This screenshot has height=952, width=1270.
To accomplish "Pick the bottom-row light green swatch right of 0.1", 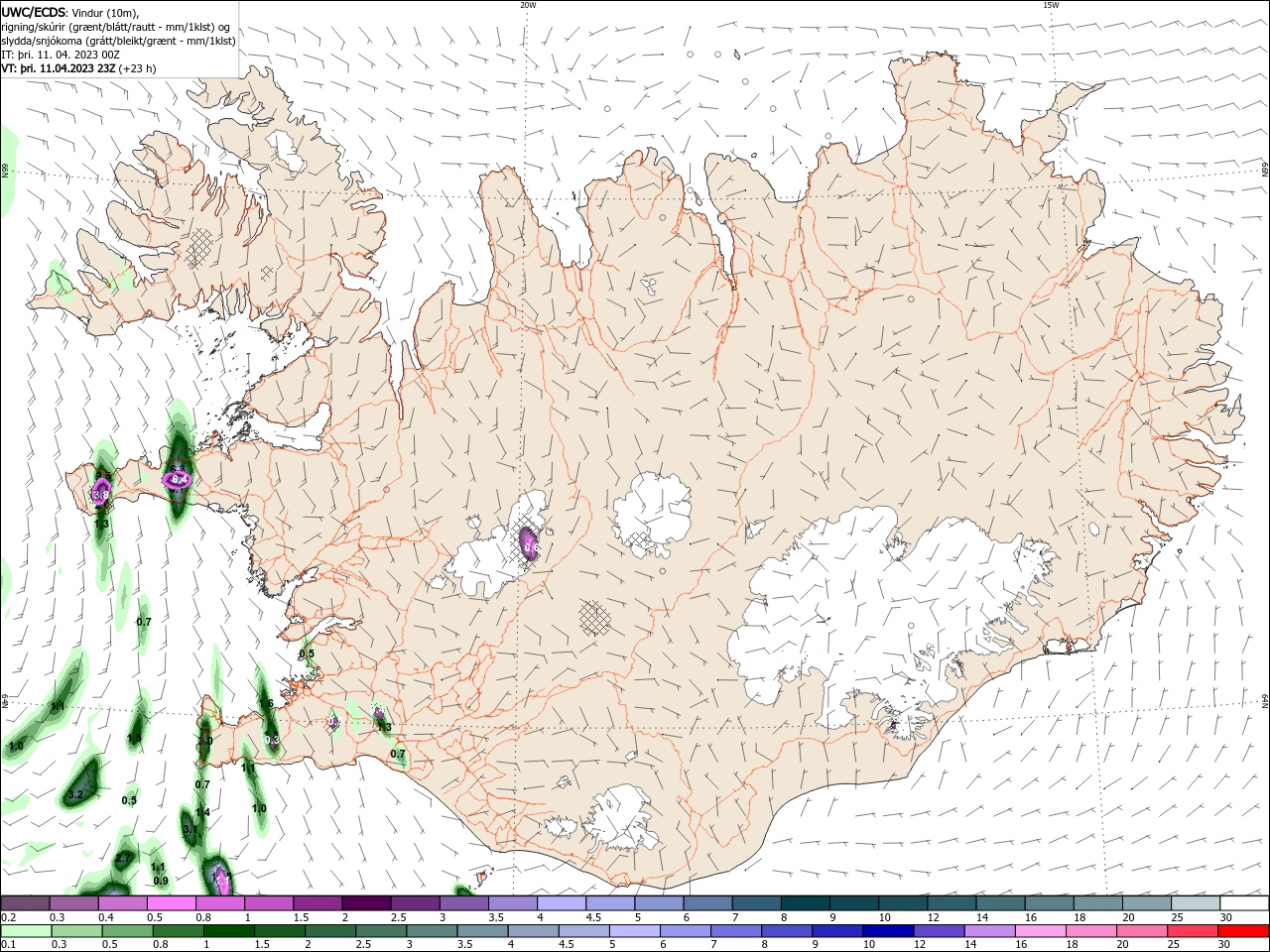I will point(26,931).
